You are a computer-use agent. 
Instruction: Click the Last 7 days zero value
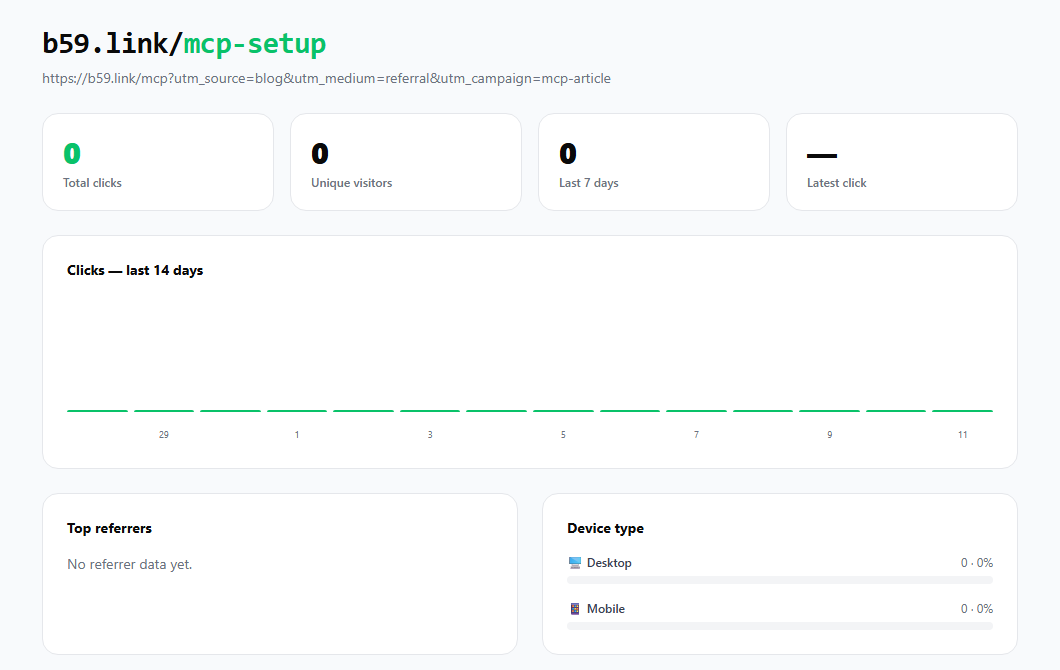(x=568, y=153)
